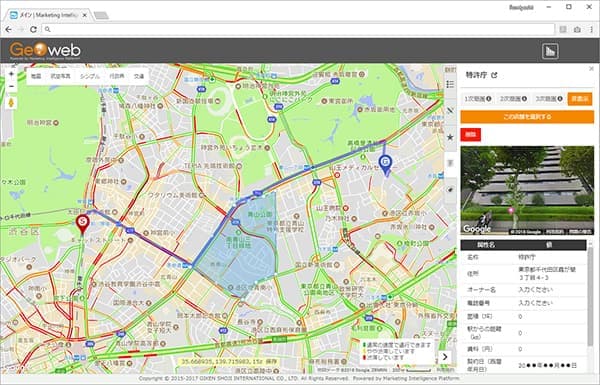
Task: Click the sidebar icon below the star
Action: (x=450, y=163)
